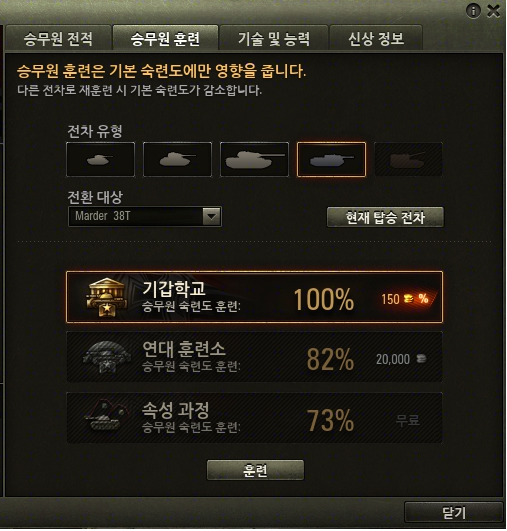Click the 현재 탑승 전차 button
The height and width of the screenshot is (531, 507).
(x=385, y=217)
